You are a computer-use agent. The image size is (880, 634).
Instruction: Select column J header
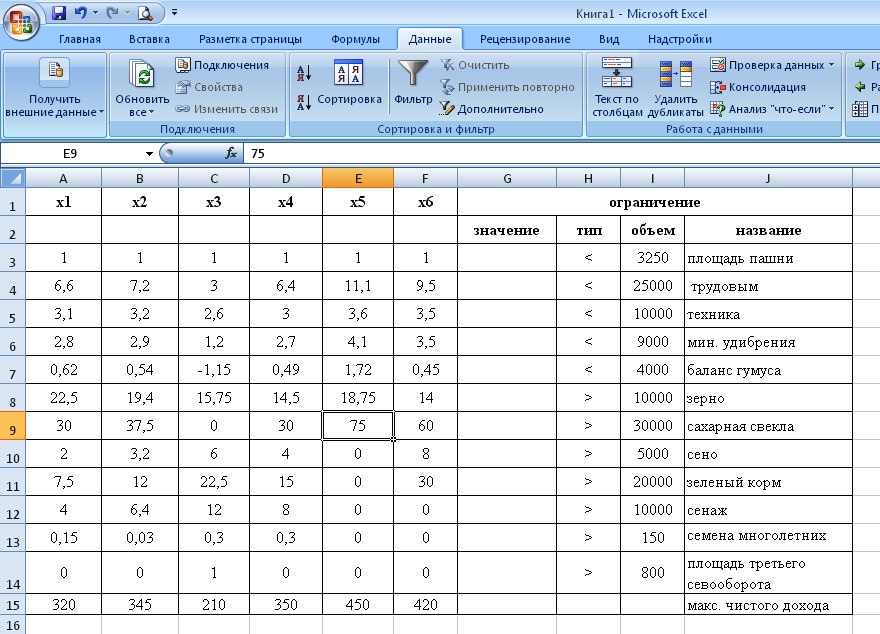768,178
